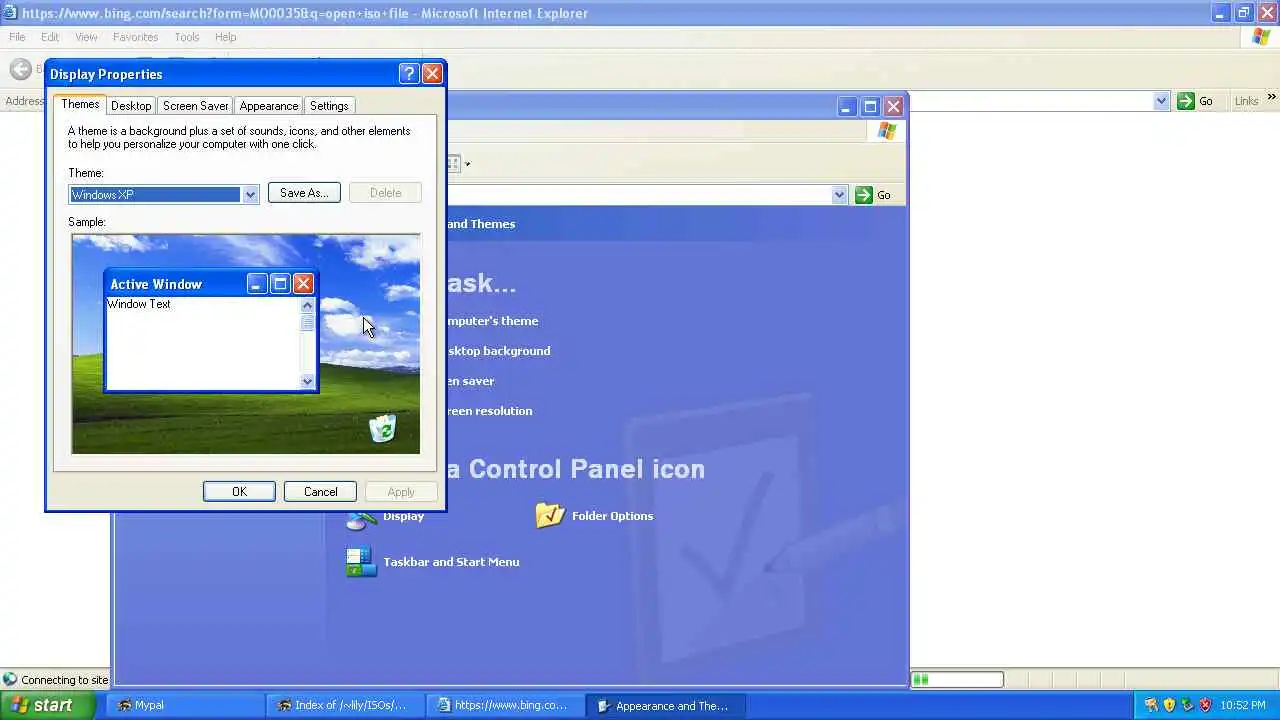The width and height of the screenshot is (1280, 720).
Task: Open Internet Explorer Help menu
Action: coord(225,37)
